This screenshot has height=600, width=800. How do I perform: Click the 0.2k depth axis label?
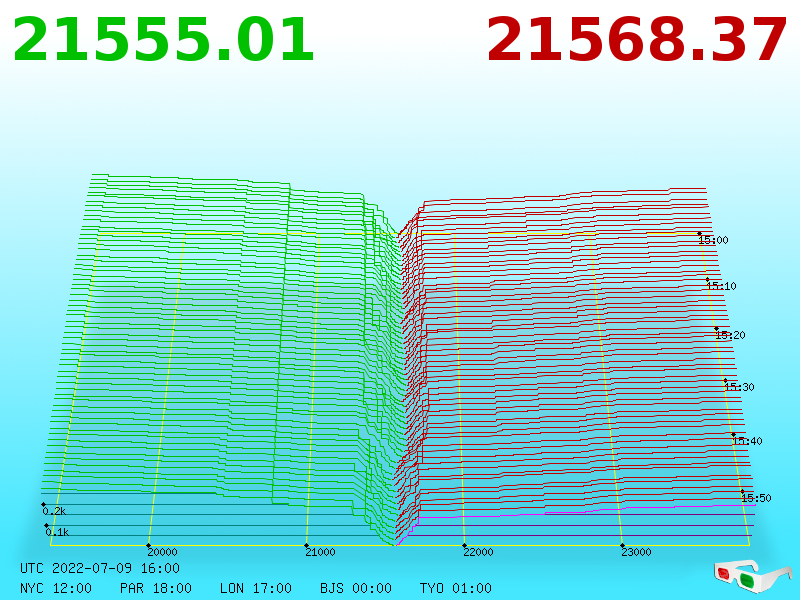(x=54, y=511)
